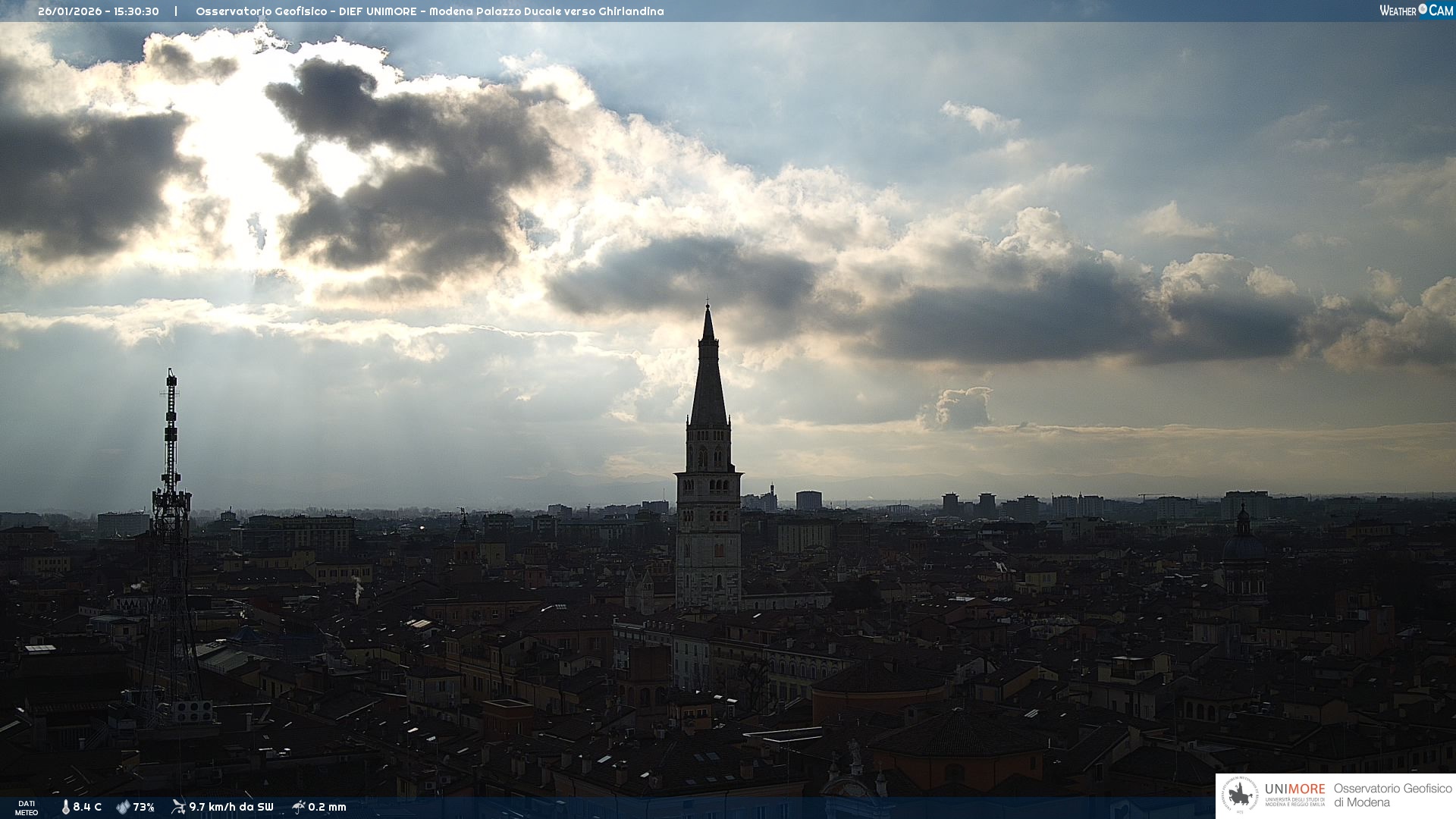Click the rain umbrella icon

299,807
